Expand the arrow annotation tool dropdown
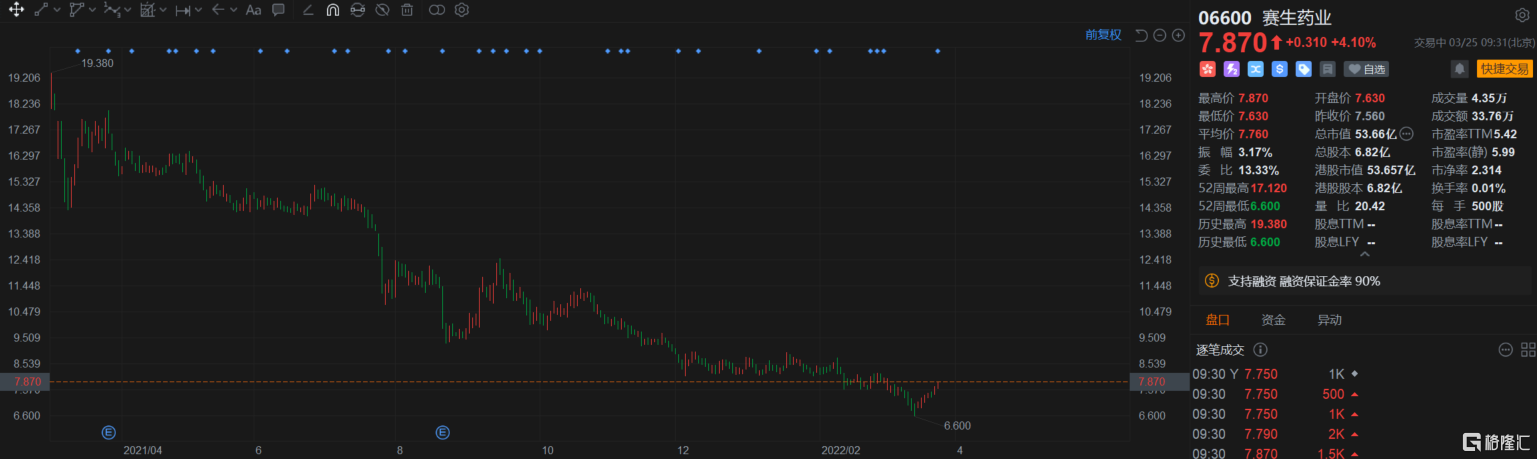The image size is (1537, 459). pos(234,10)
